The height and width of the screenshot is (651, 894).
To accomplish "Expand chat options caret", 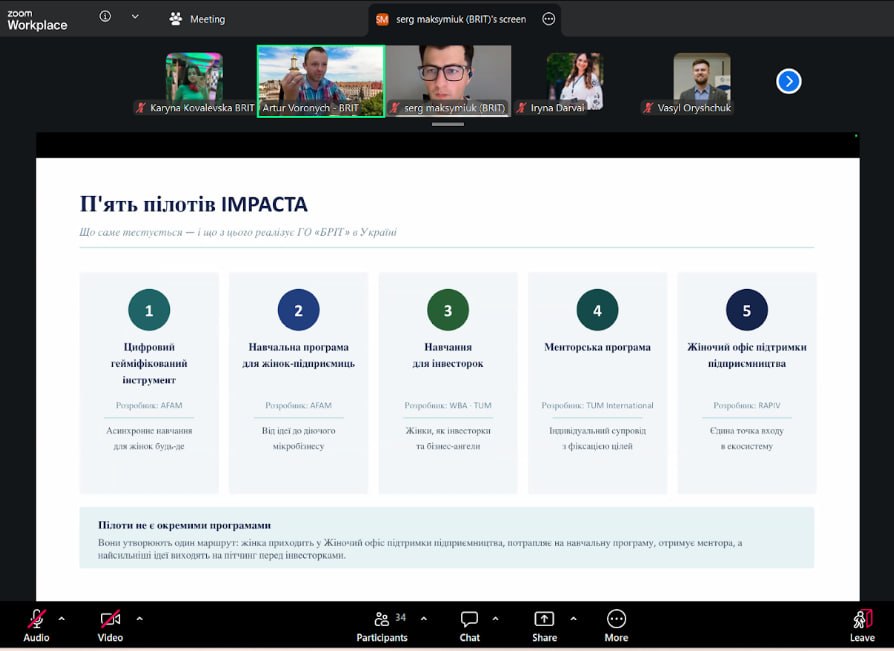I will (495, 619).
